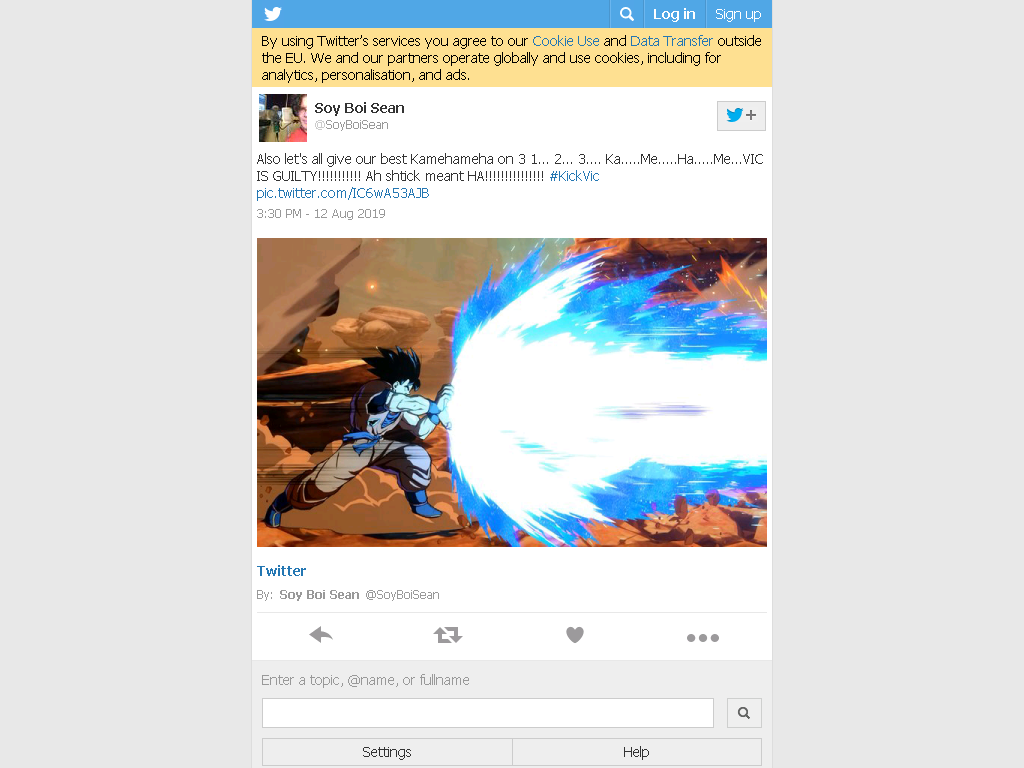This screenshot has height=768, width=1024.
Task: Like the tweet with heart icon
Action: point(575,635)
